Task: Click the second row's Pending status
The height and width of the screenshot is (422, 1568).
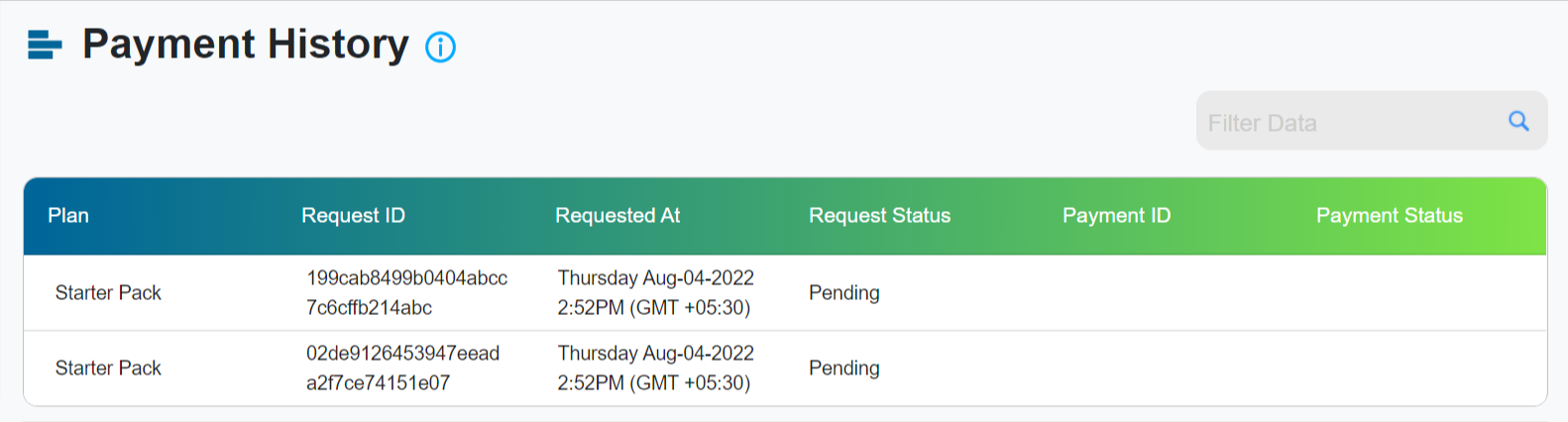Action: (x=844, y=368)
